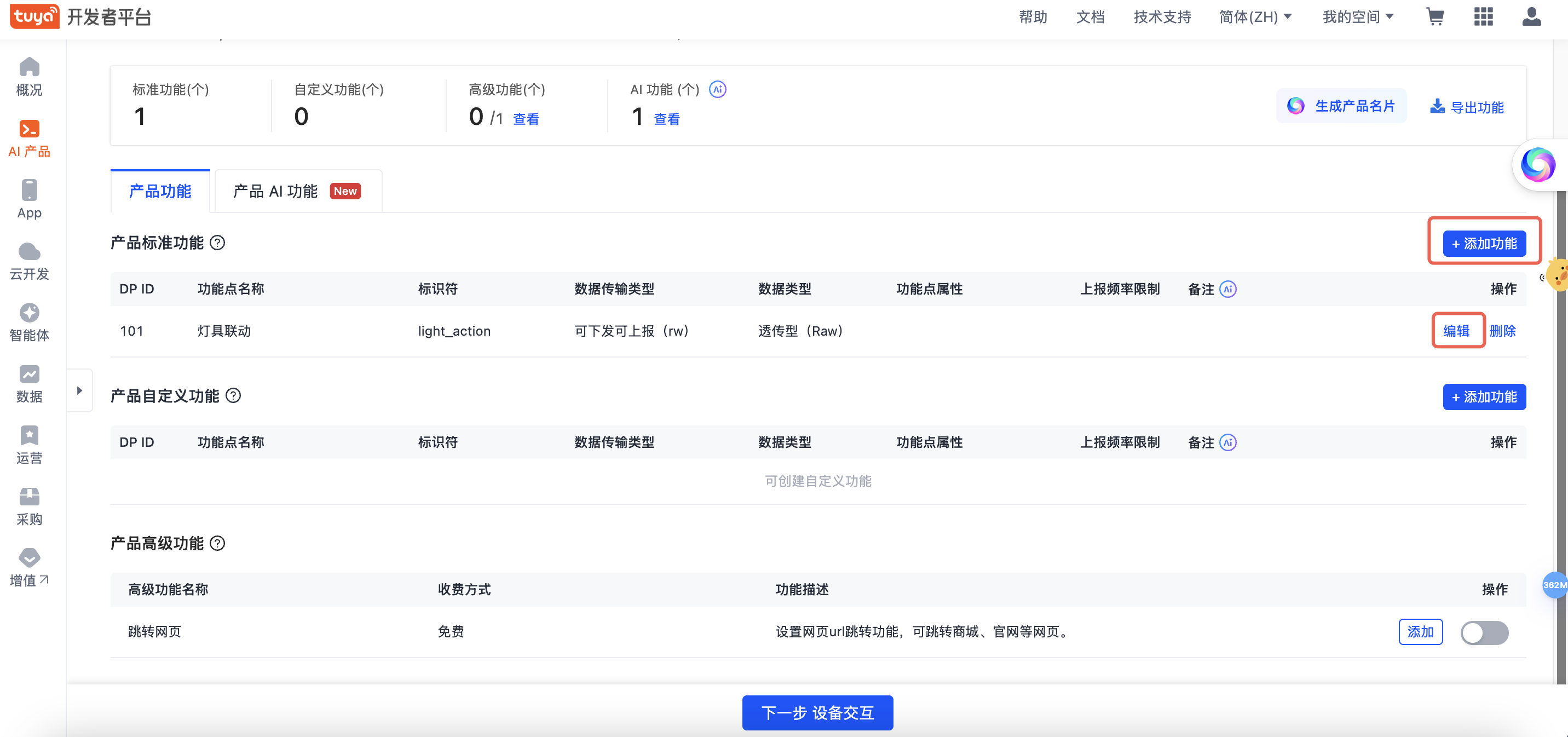Open the 数据 data section
Screen dimensions: 1568x737
point(29,384)
